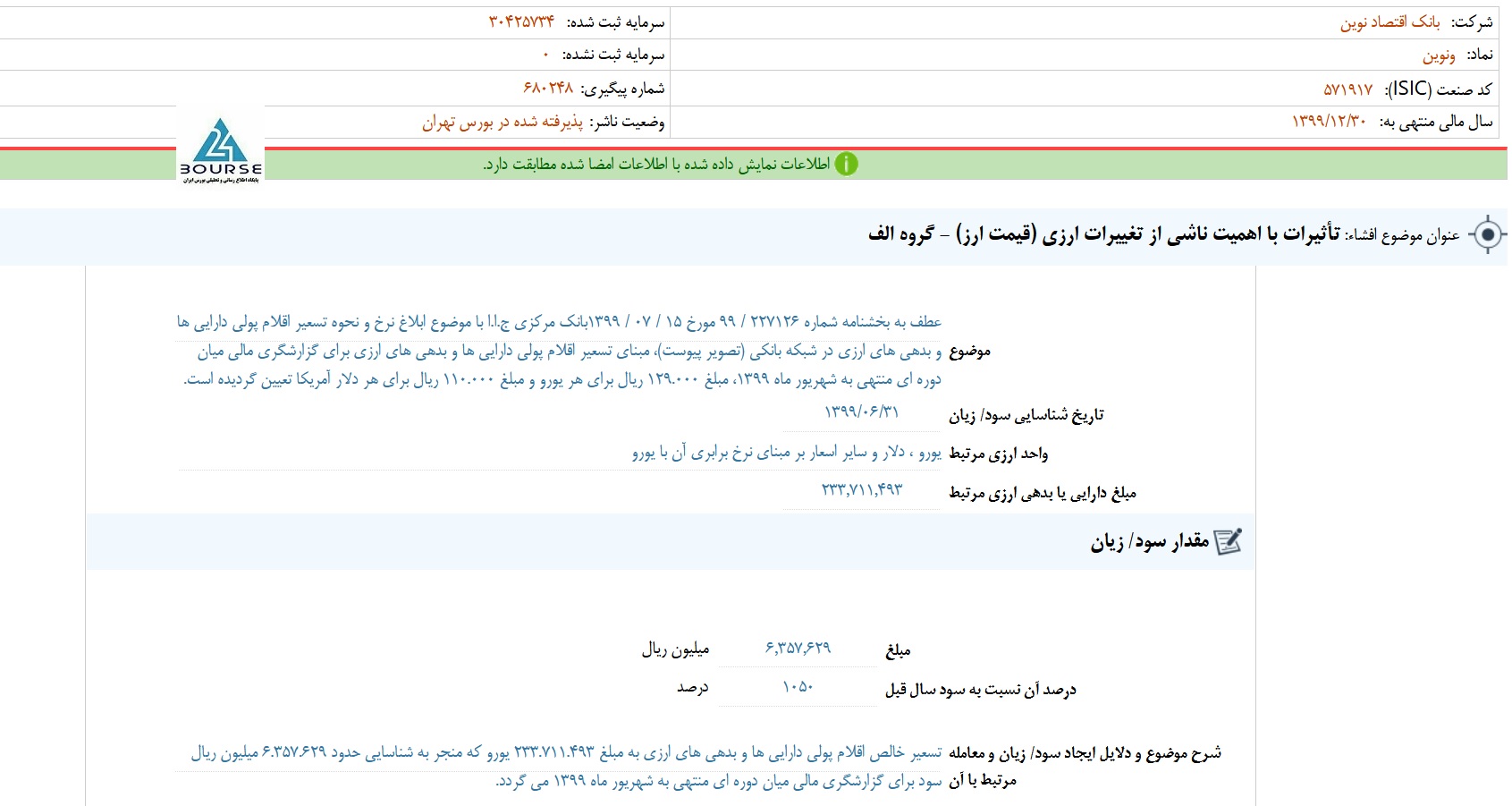The width and height of the screenshot is (1512, 806).
Task: Click the مقدار سود/زیان section header
Action: pos(671,541)
